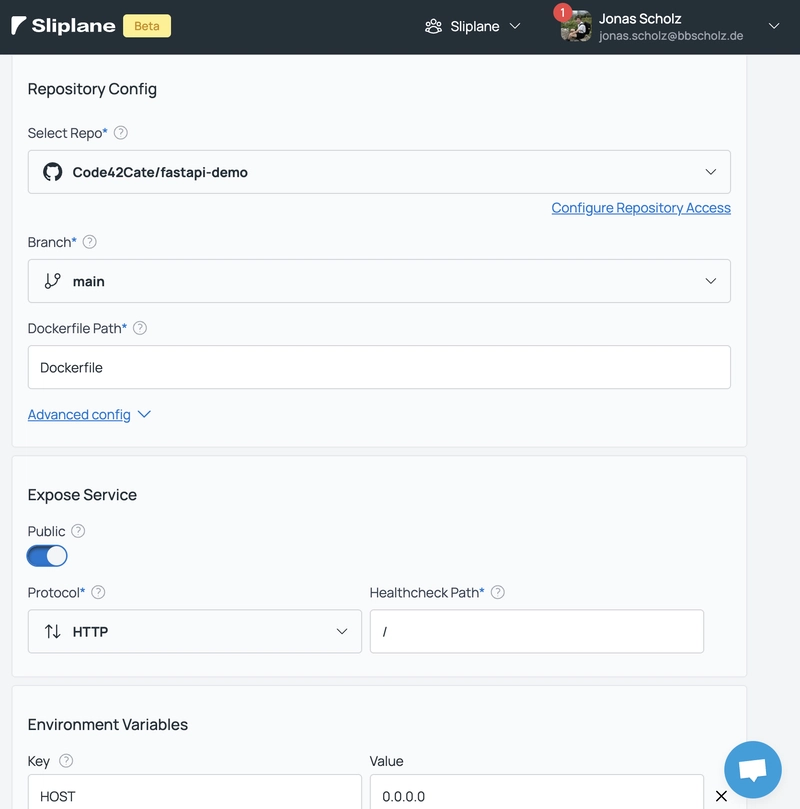Click the help icon beside Dockerfile Path
Screen dimensions: 800x809
point(139,327)
